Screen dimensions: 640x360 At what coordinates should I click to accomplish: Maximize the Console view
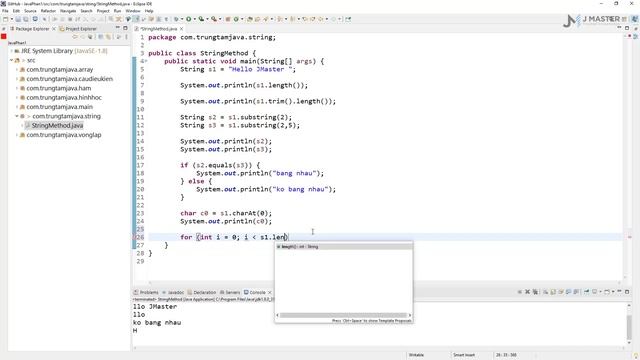click(627, 292)
